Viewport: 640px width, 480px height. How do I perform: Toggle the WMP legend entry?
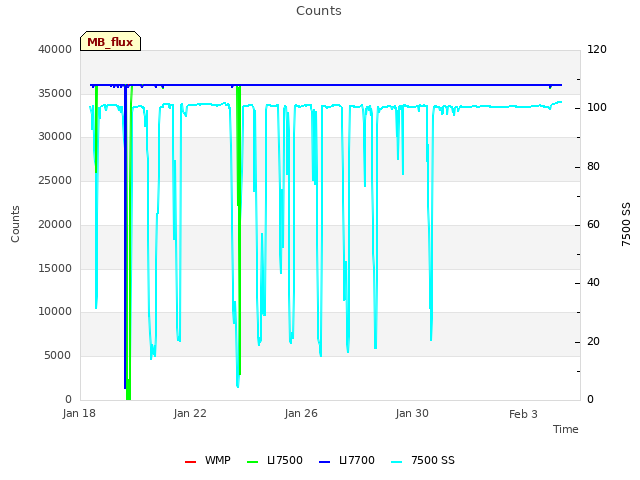point(208,460)
